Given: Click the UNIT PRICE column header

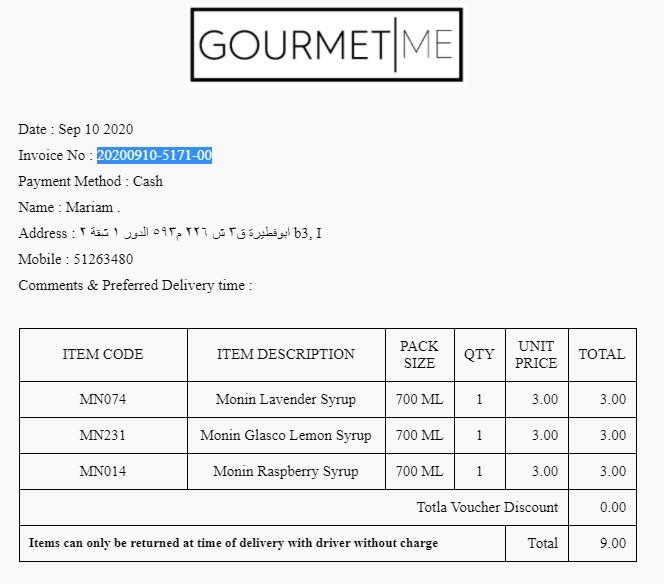Looking at the screenshot, I should click(536, 354).
